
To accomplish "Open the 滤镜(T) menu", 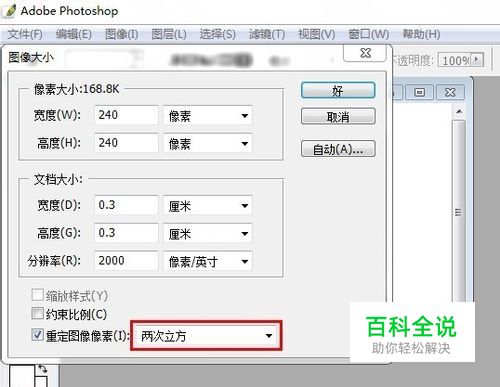I will click(x=267, y=34).
